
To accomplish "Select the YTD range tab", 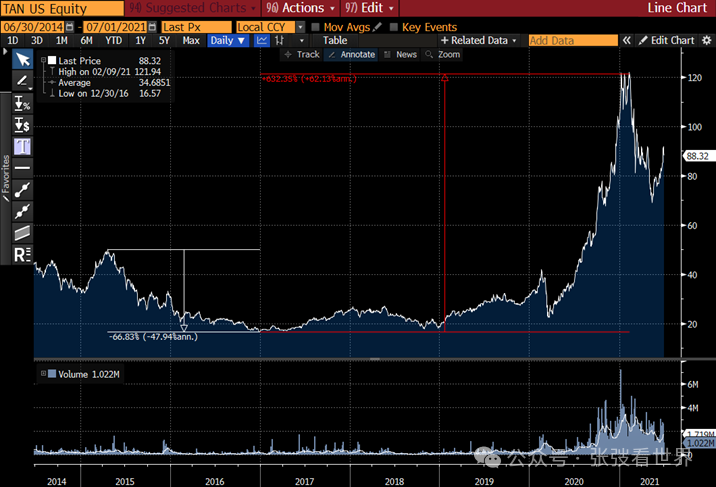I will tap(113, 40).
